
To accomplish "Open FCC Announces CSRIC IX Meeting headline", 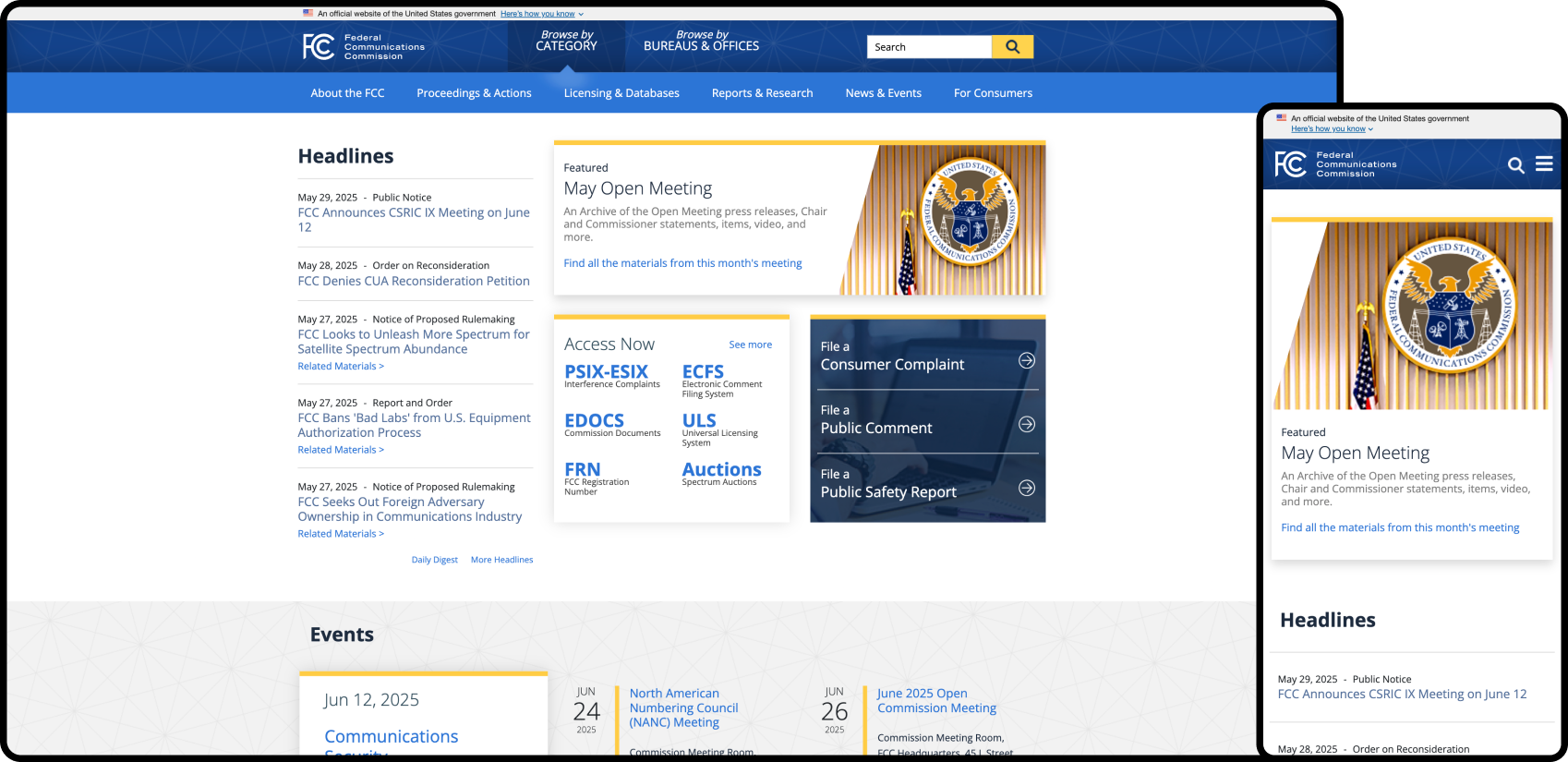I will click(414, 220).
